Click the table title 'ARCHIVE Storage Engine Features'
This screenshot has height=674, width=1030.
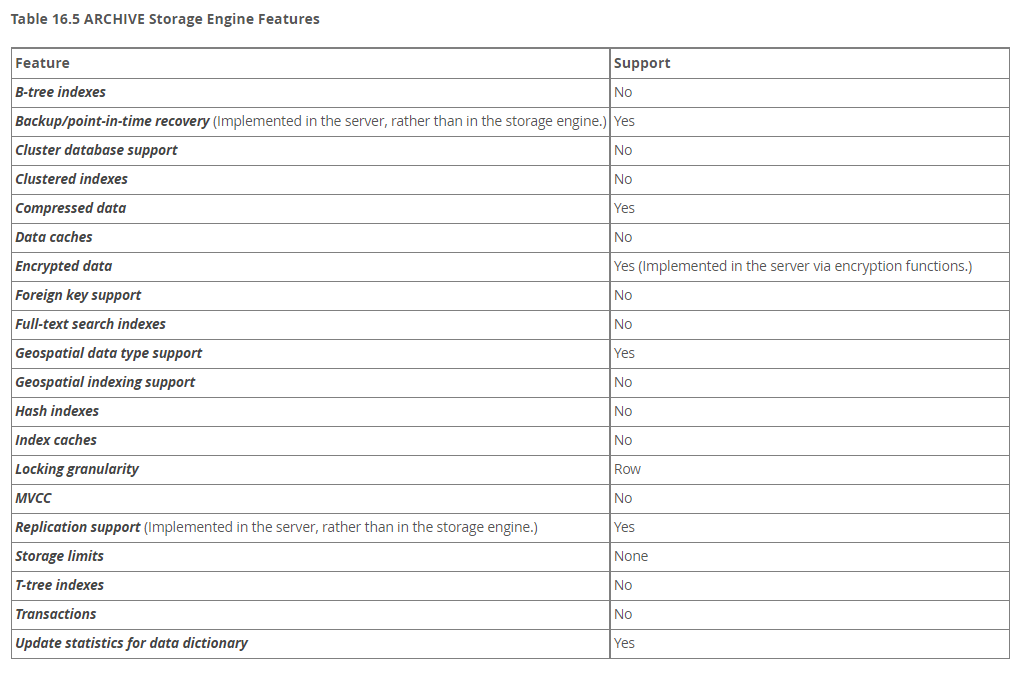165,19
